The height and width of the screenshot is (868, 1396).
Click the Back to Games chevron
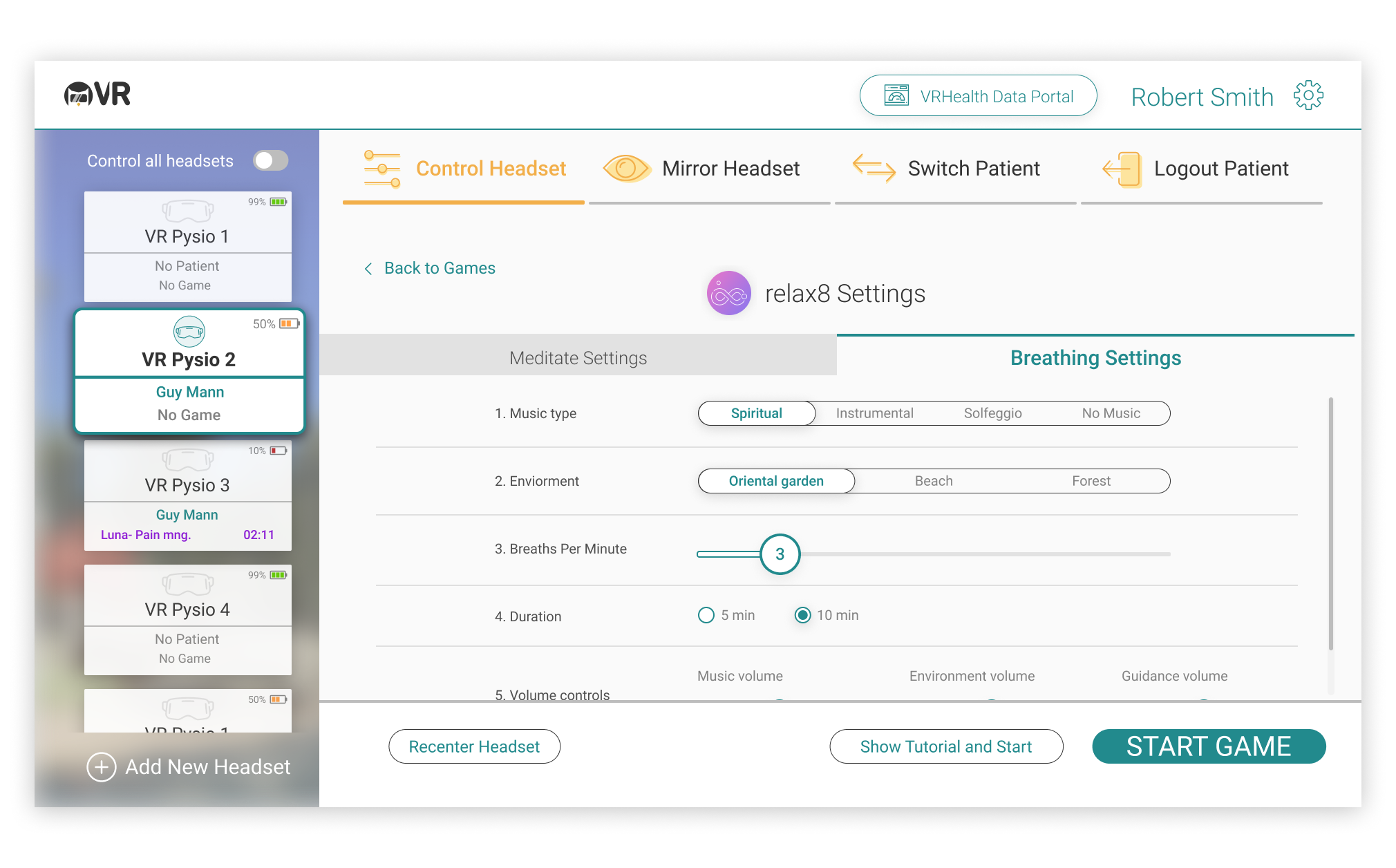pos(368,268)
